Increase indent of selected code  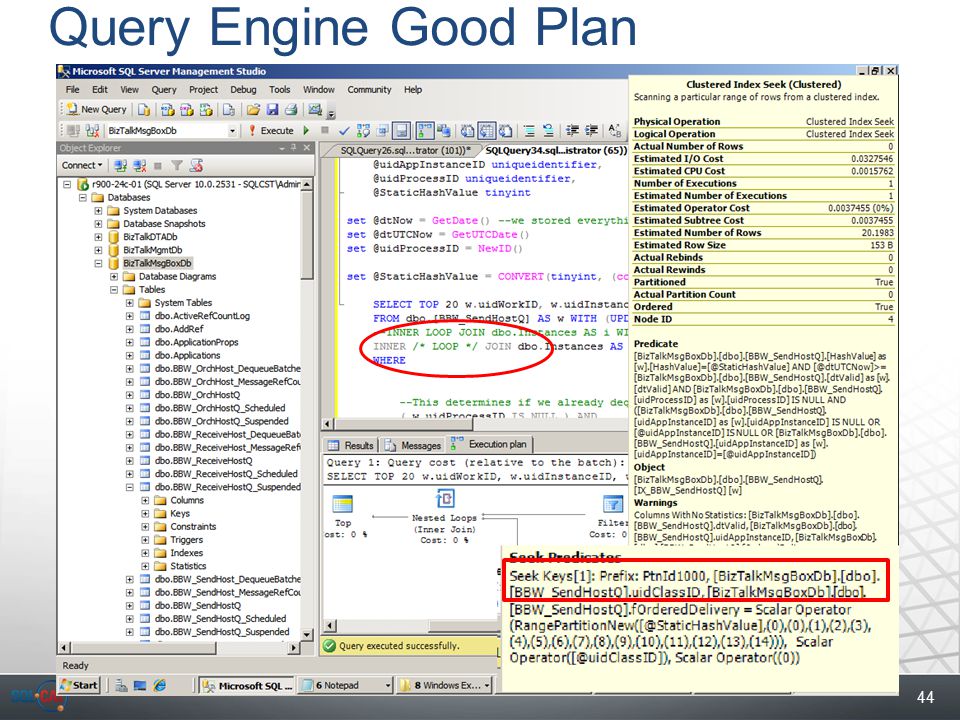pyautogui.click(x=591, y=130)
